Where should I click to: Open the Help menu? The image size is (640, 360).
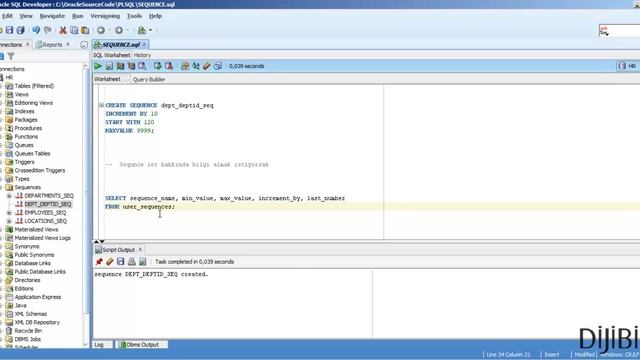point(155,16)
